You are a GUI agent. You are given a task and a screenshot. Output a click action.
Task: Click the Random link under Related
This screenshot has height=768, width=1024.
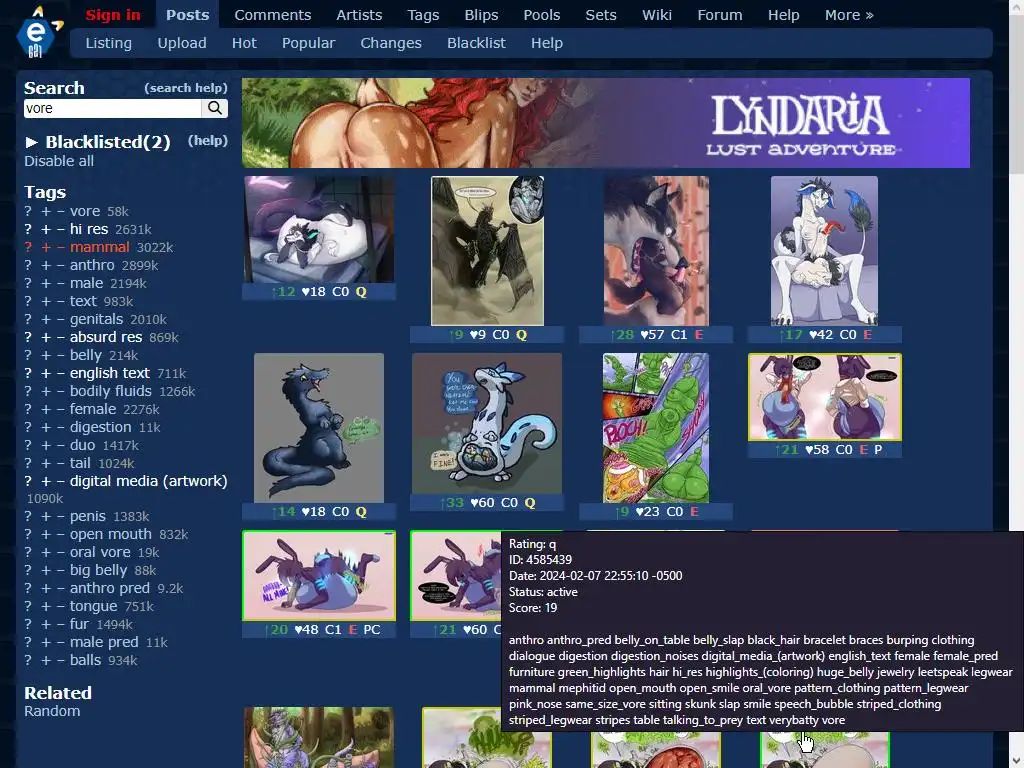(x=52, y=711)
